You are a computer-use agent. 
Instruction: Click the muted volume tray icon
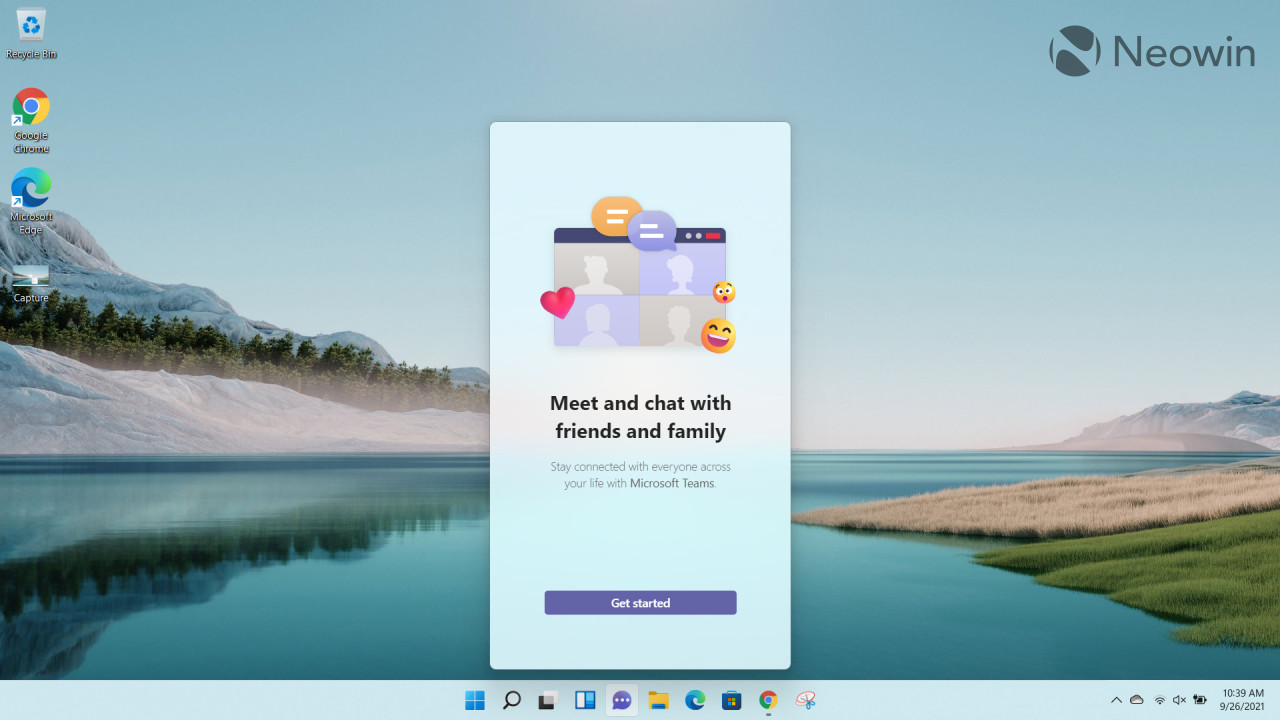click(x=1179, y=700)
